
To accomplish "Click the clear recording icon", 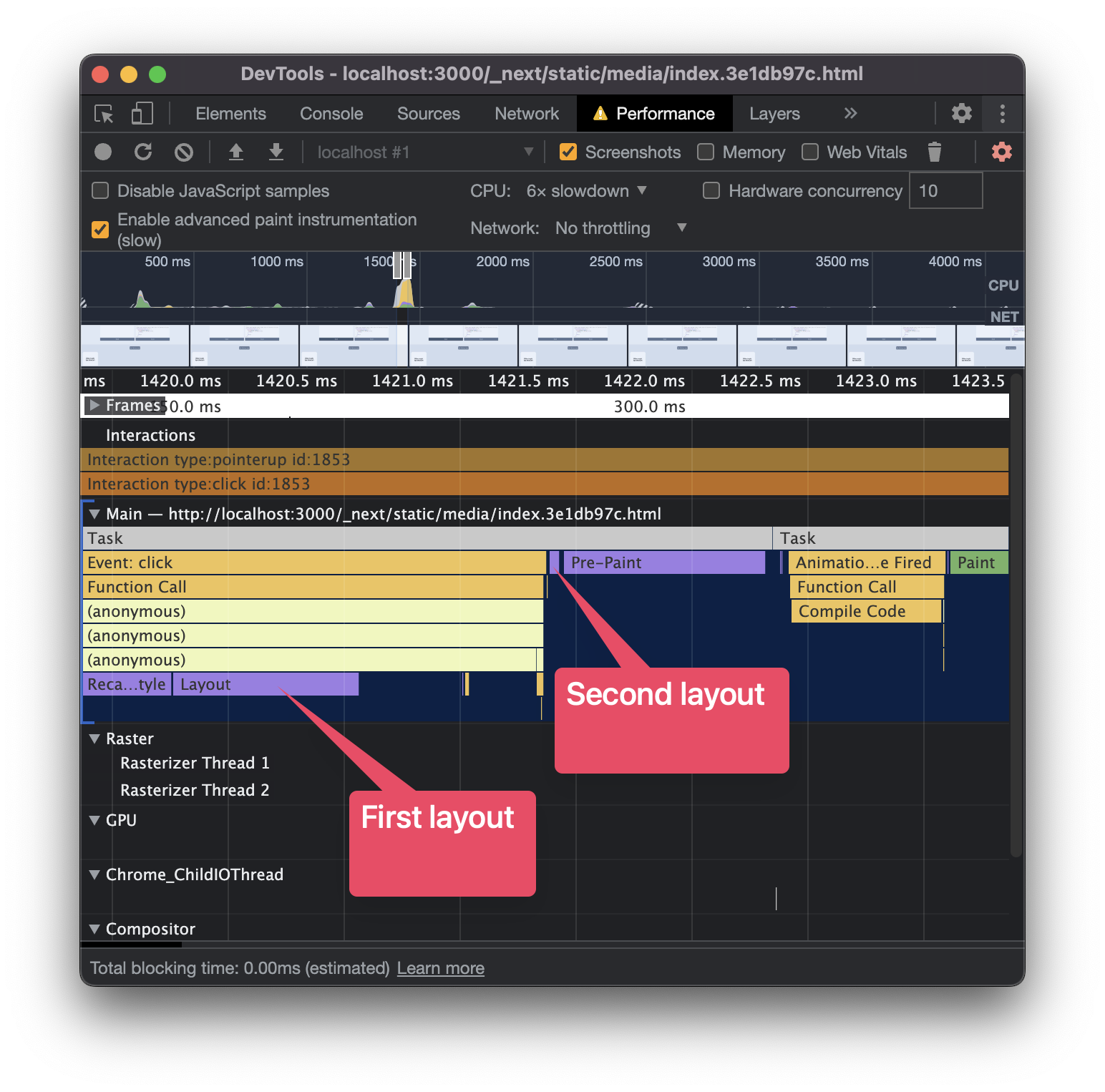I will pyautogui.click(x=184, y=152).
